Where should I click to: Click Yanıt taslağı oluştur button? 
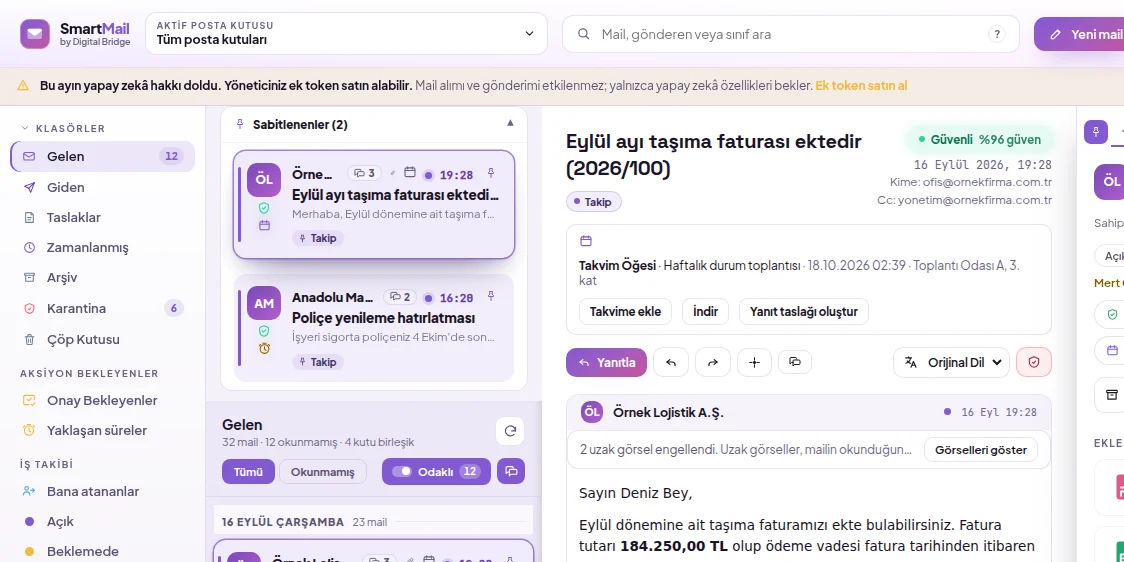pyautogui.click(x=804, y=312)
